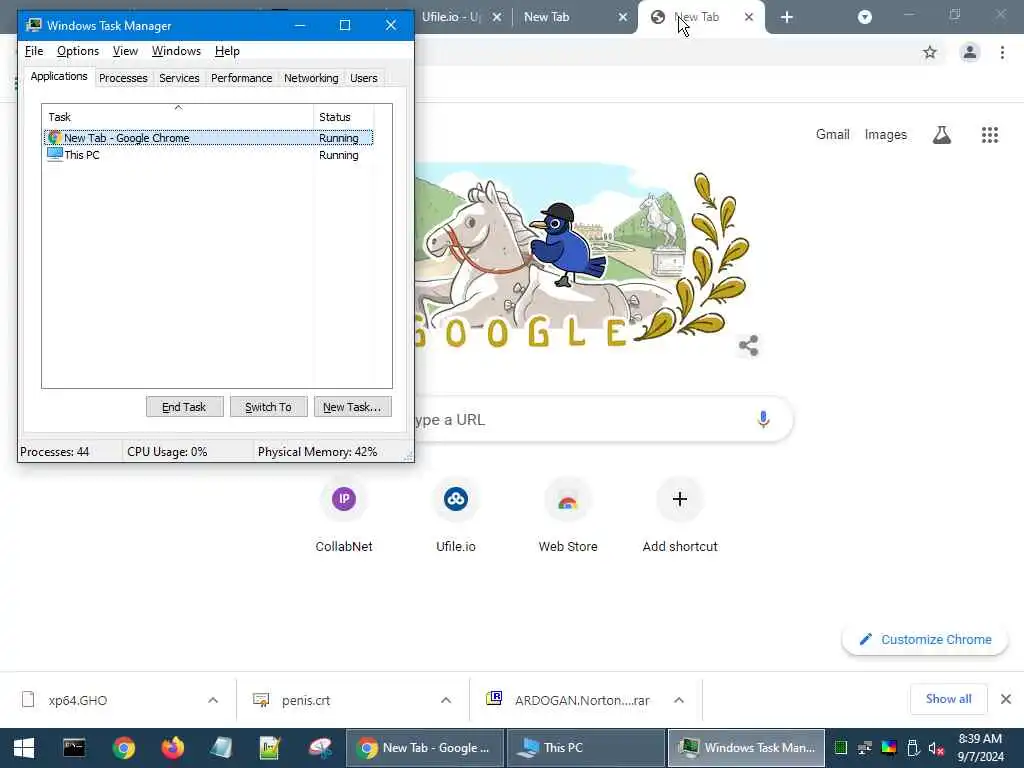
Task: Switch to the Services tab
Action: pyautogui.click(x=179, y=78)
